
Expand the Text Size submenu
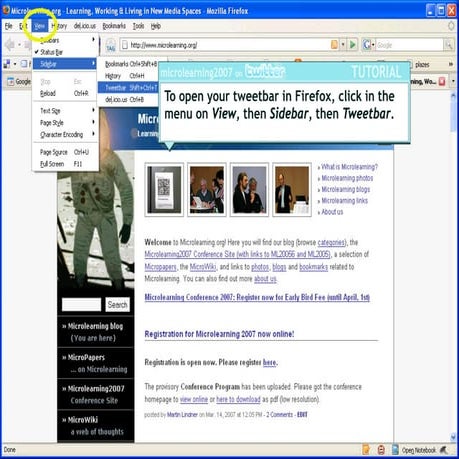click(65, 111)
